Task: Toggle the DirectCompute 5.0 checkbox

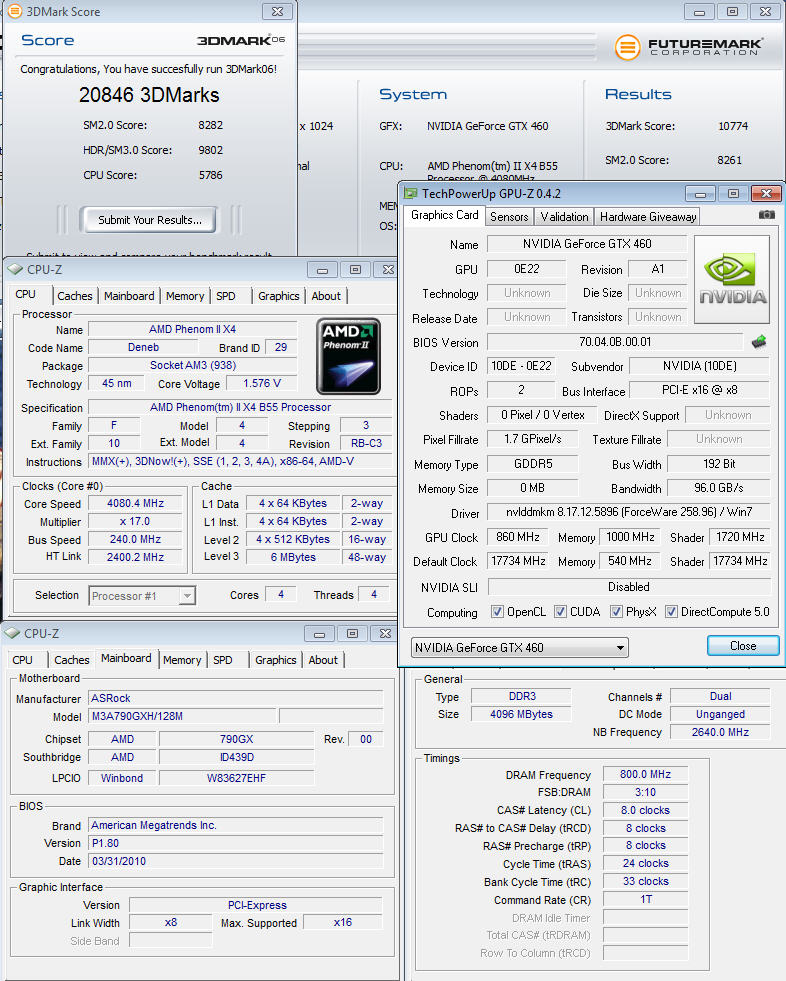Action: point(671,612)
